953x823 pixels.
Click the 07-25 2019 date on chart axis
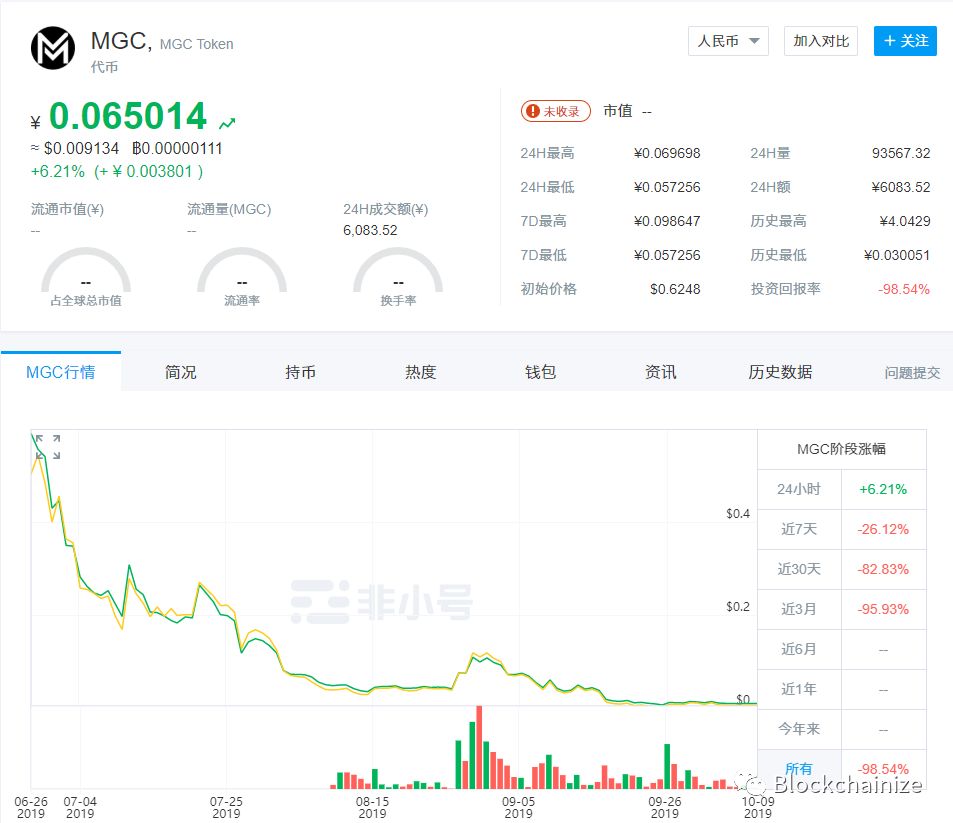pyautogui.click(x=226, y=807)
